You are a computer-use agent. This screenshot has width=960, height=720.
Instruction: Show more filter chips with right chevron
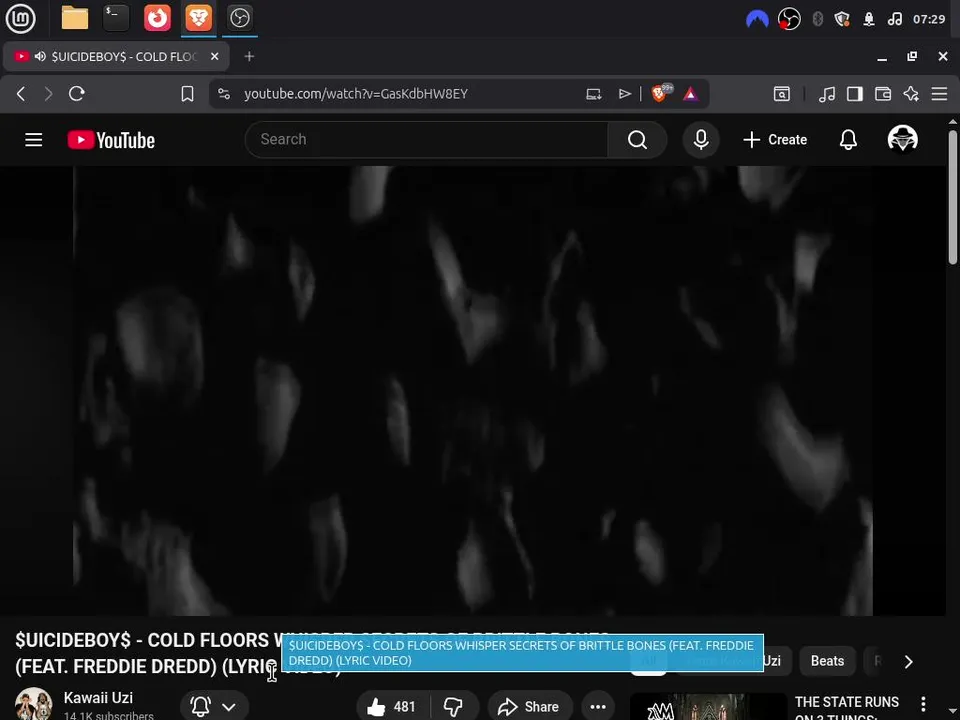click(x=909, y=661)
